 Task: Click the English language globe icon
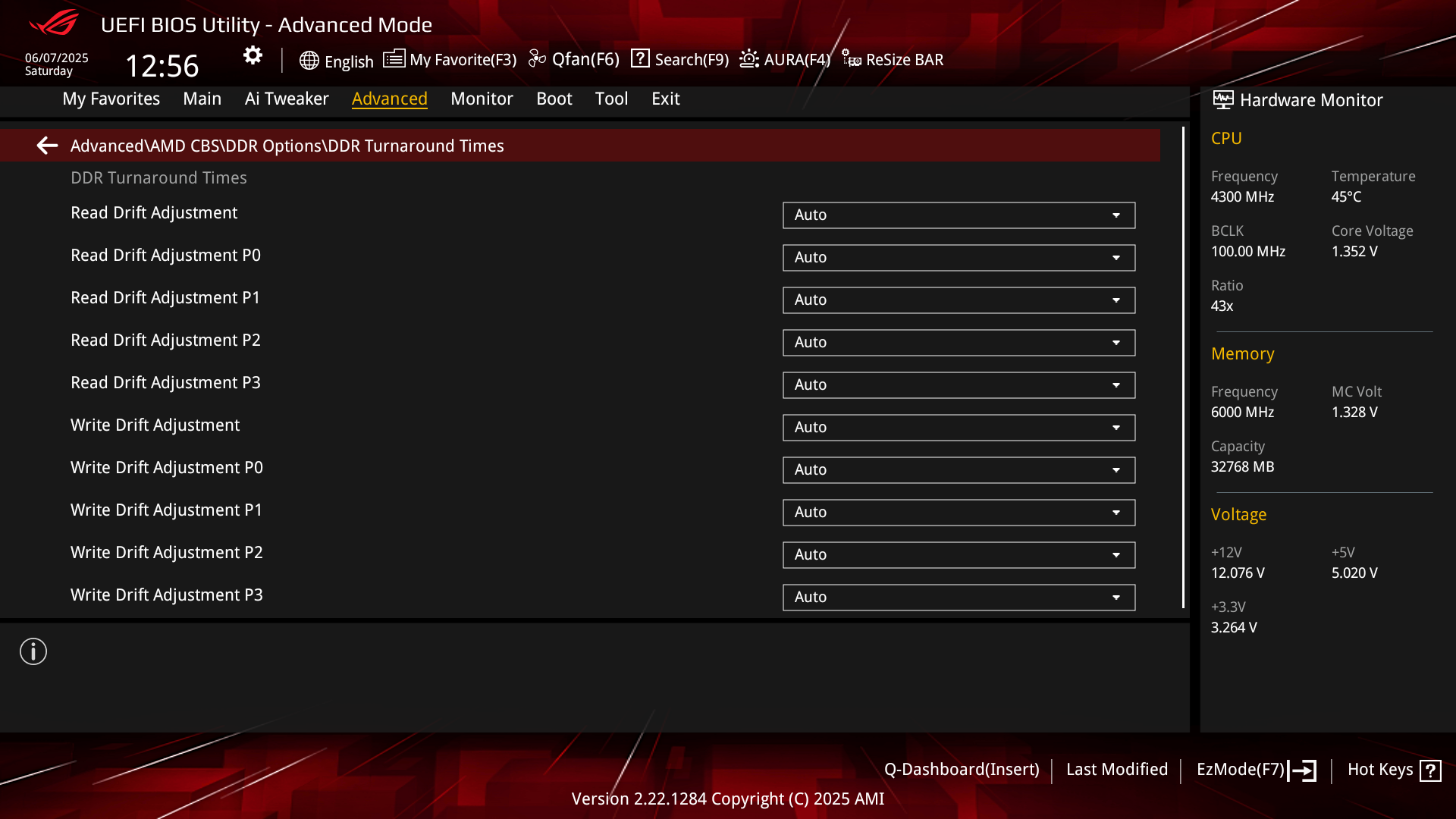(x=309, y=61)
